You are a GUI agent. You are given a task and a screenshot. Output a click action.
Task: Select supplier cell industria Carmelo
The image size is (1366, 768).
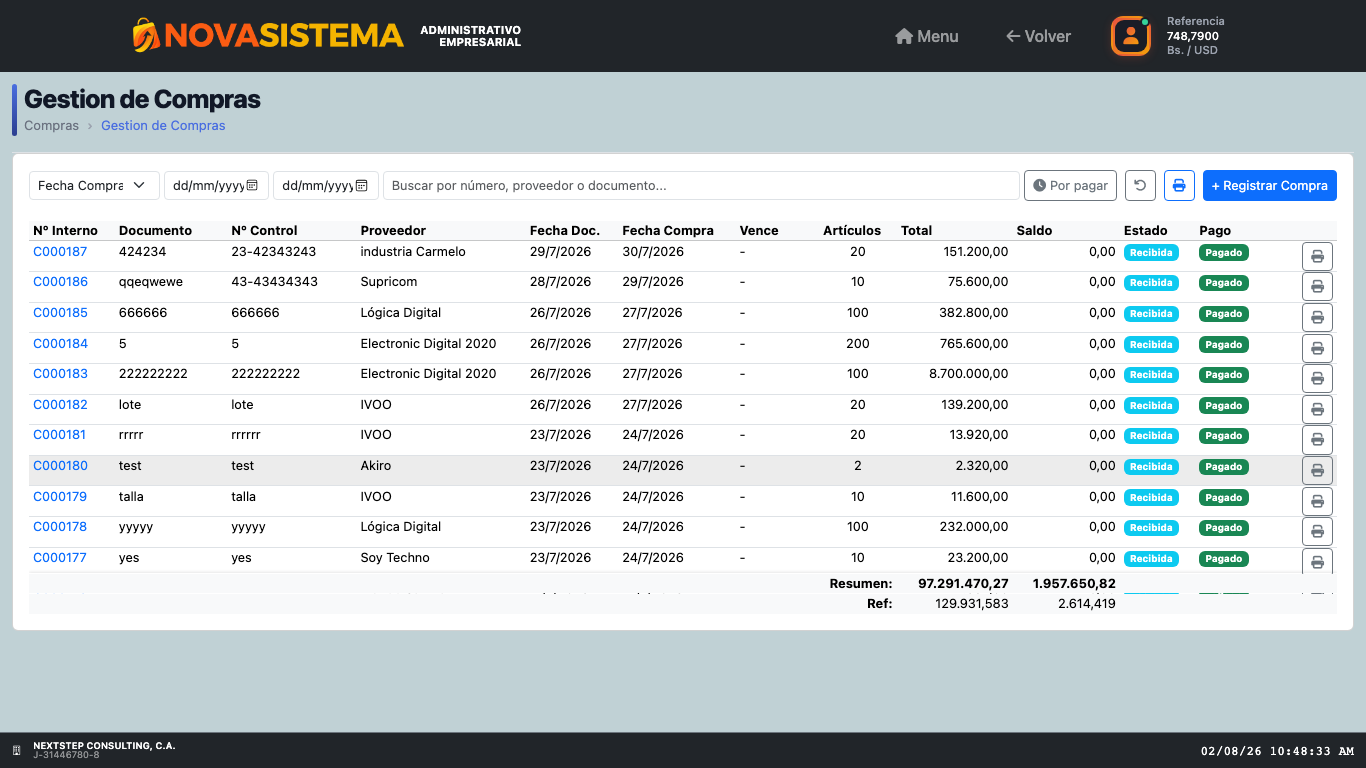(413, 252)
